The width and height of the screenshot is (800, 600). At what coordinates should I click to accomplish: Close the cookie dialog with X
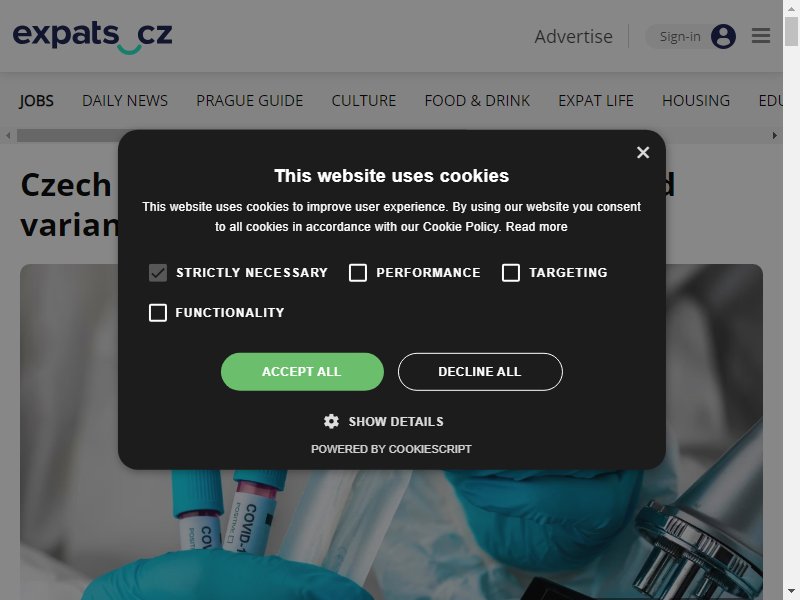[643, 153]
